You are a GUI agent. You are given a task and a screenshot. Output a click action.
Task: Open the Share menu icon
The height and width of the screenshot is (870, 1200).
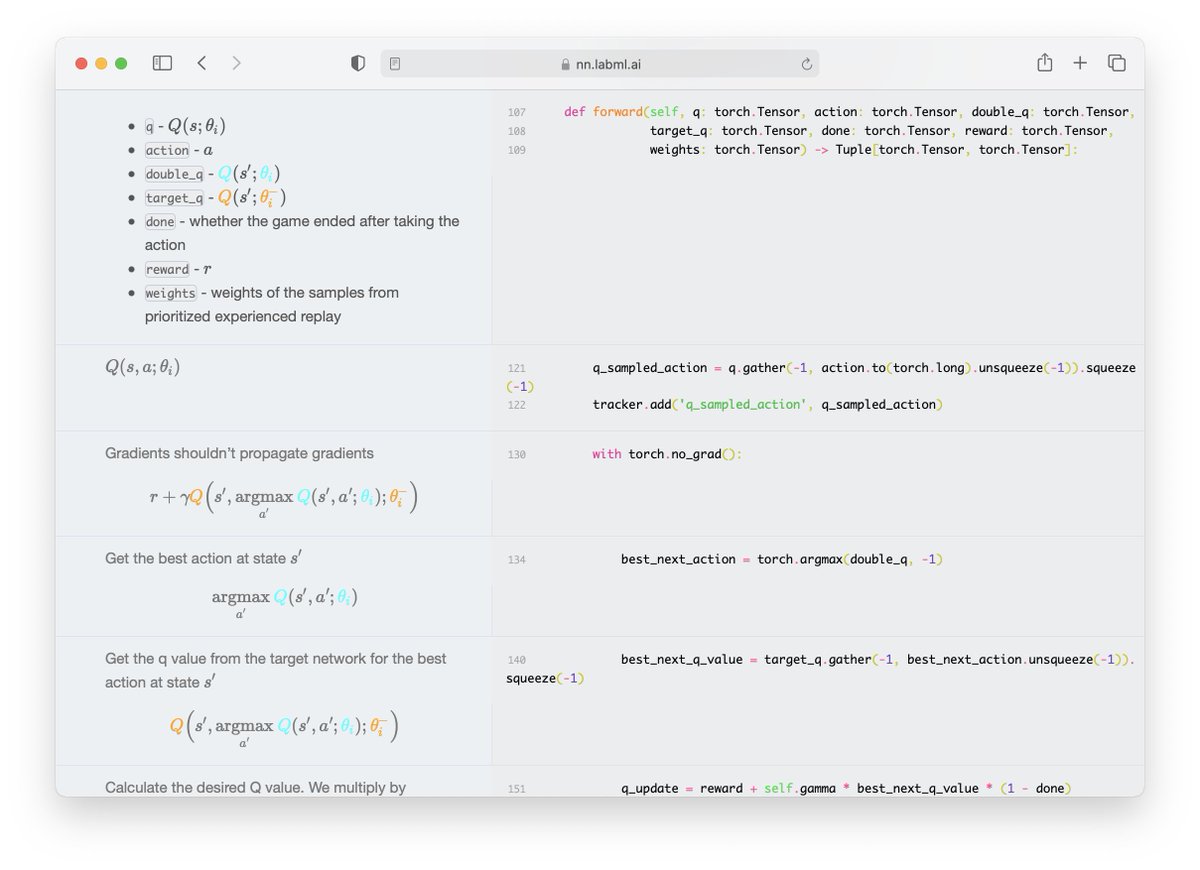click(1044, 63)
